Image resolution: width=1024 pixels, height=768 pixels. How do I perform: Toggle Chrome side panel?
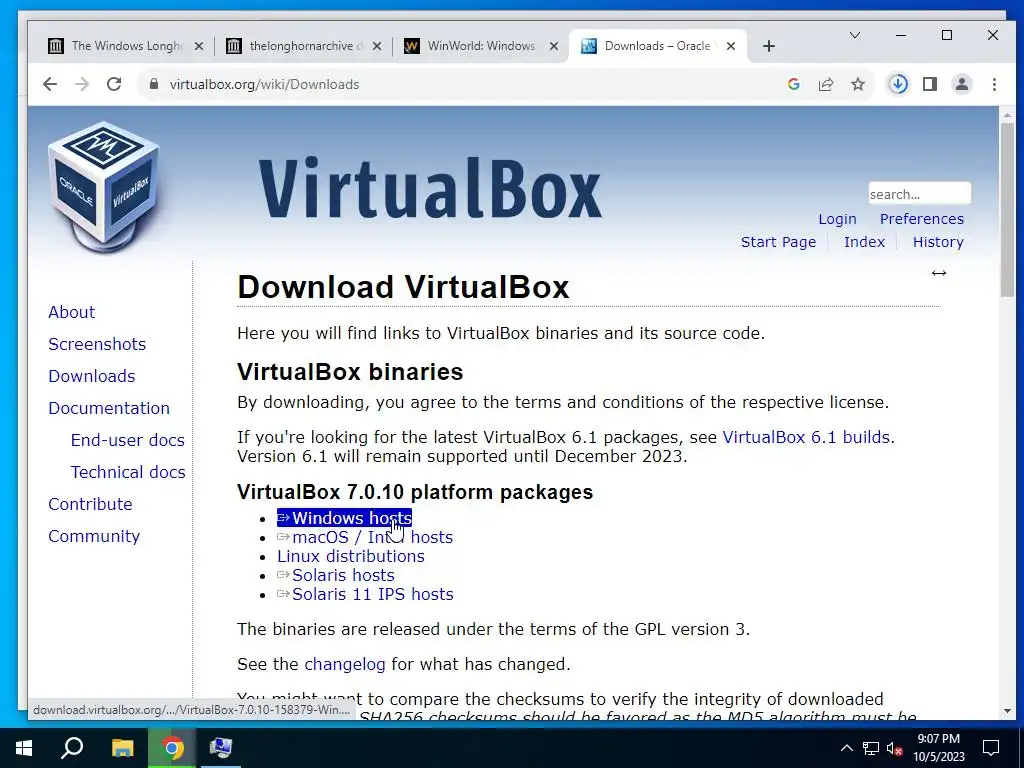point(930,84)
